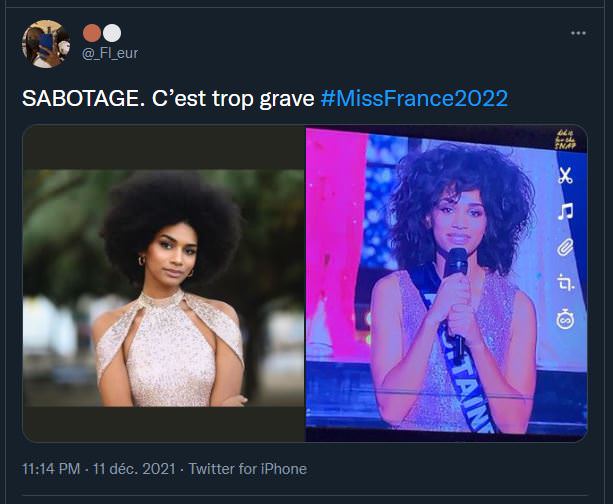The height and width of the screenshot is (504, 613).
Task: Click the stopwatch timer icon on the snap
Action: [x=565, y=320]
